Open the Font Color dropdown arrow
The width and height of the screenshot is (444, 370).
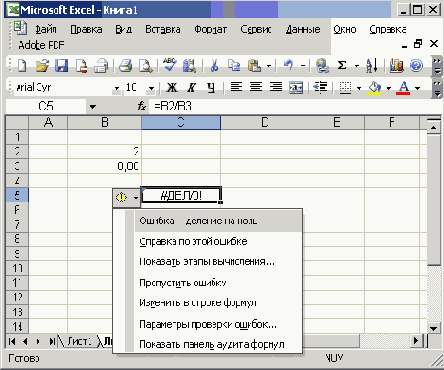point(417,88)
